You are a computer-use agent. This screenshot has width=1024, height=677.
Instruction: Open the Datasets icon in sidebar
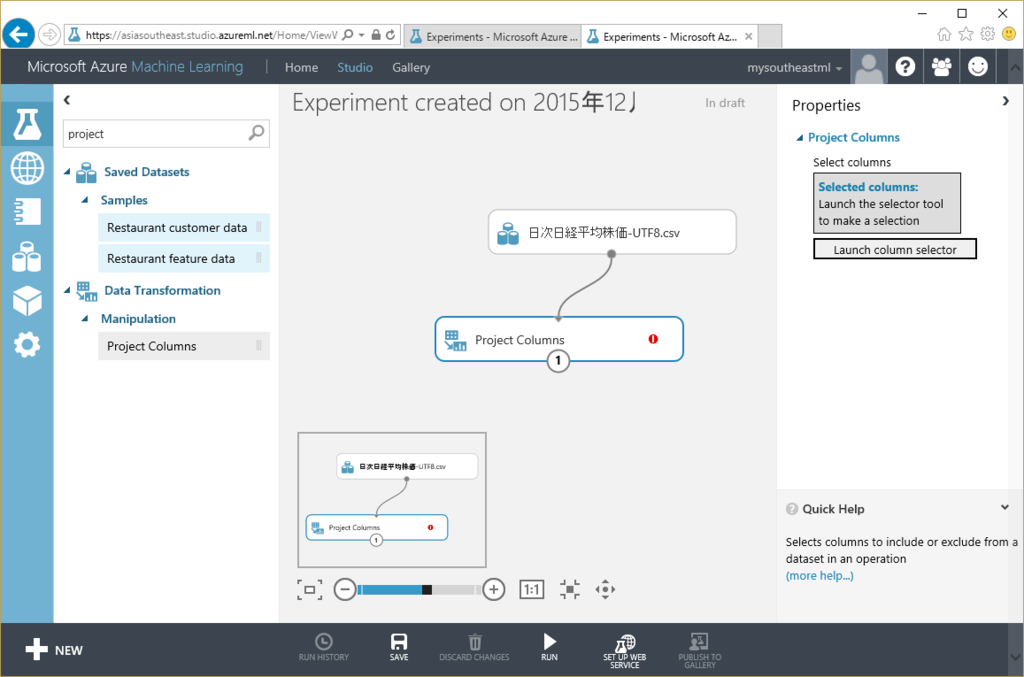point(27,257)
